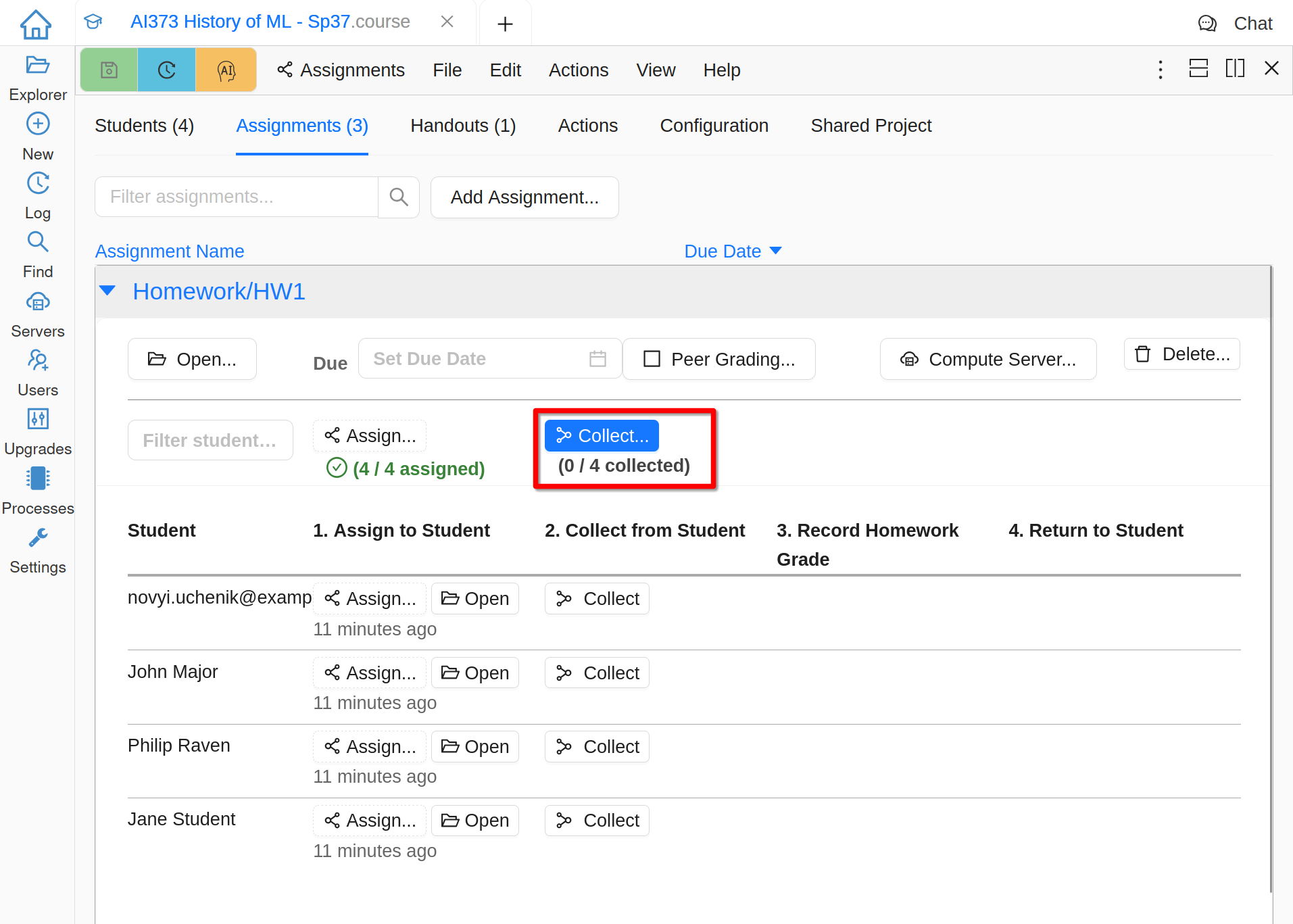Click Collect button for John Major

pyautogui.click(x=597, y=673)
